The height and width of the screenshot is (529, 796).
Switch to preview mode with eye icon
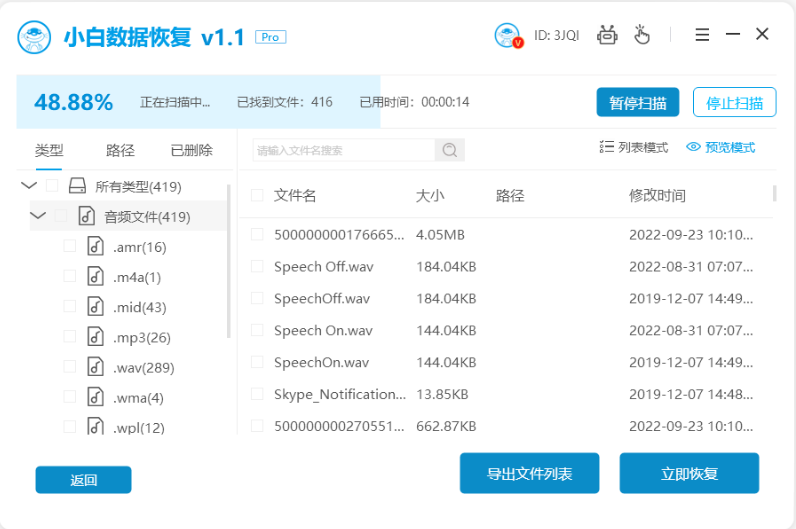click(x=720, y=147)
